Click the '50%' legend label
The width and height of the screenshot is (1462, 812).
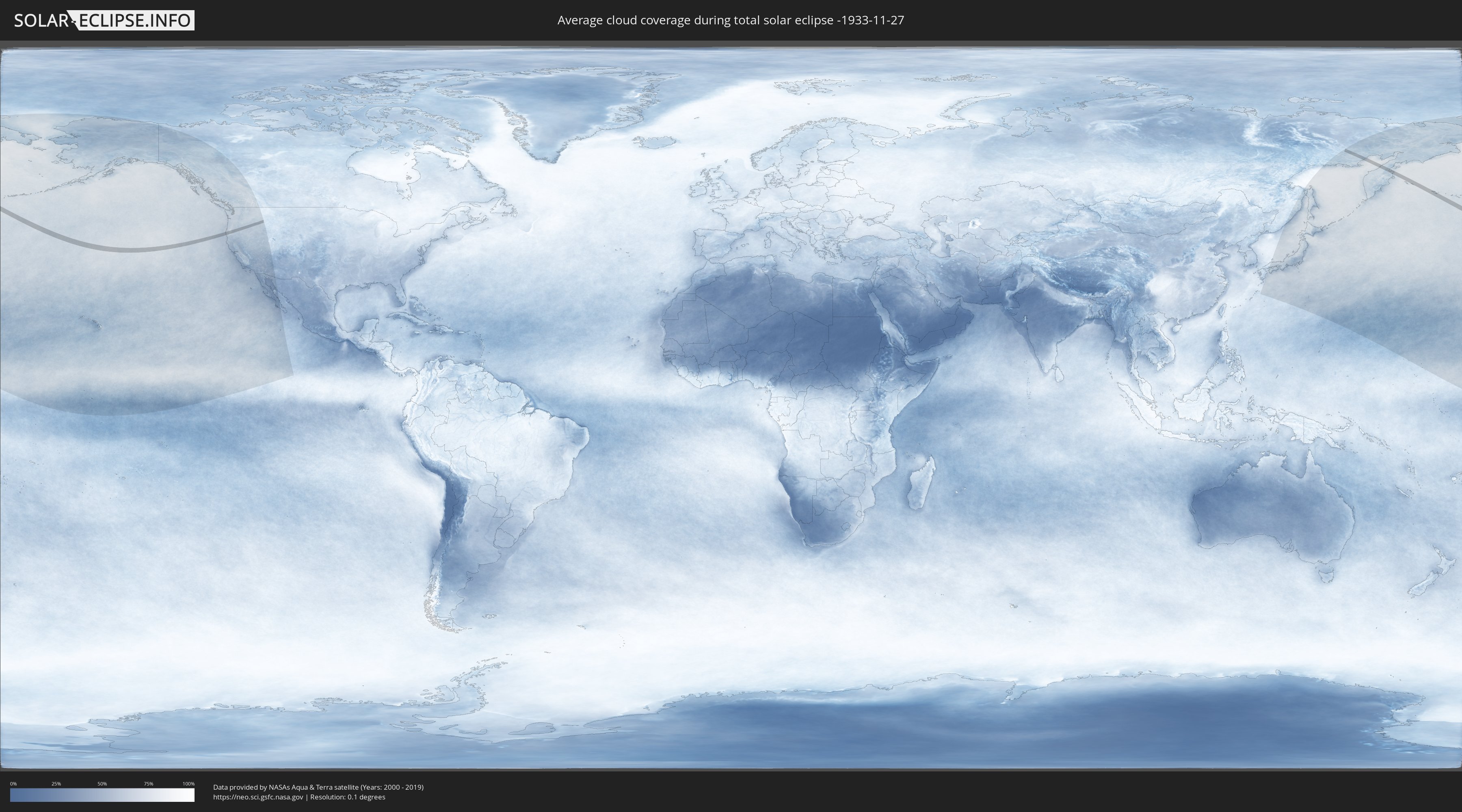coord(102,784)
